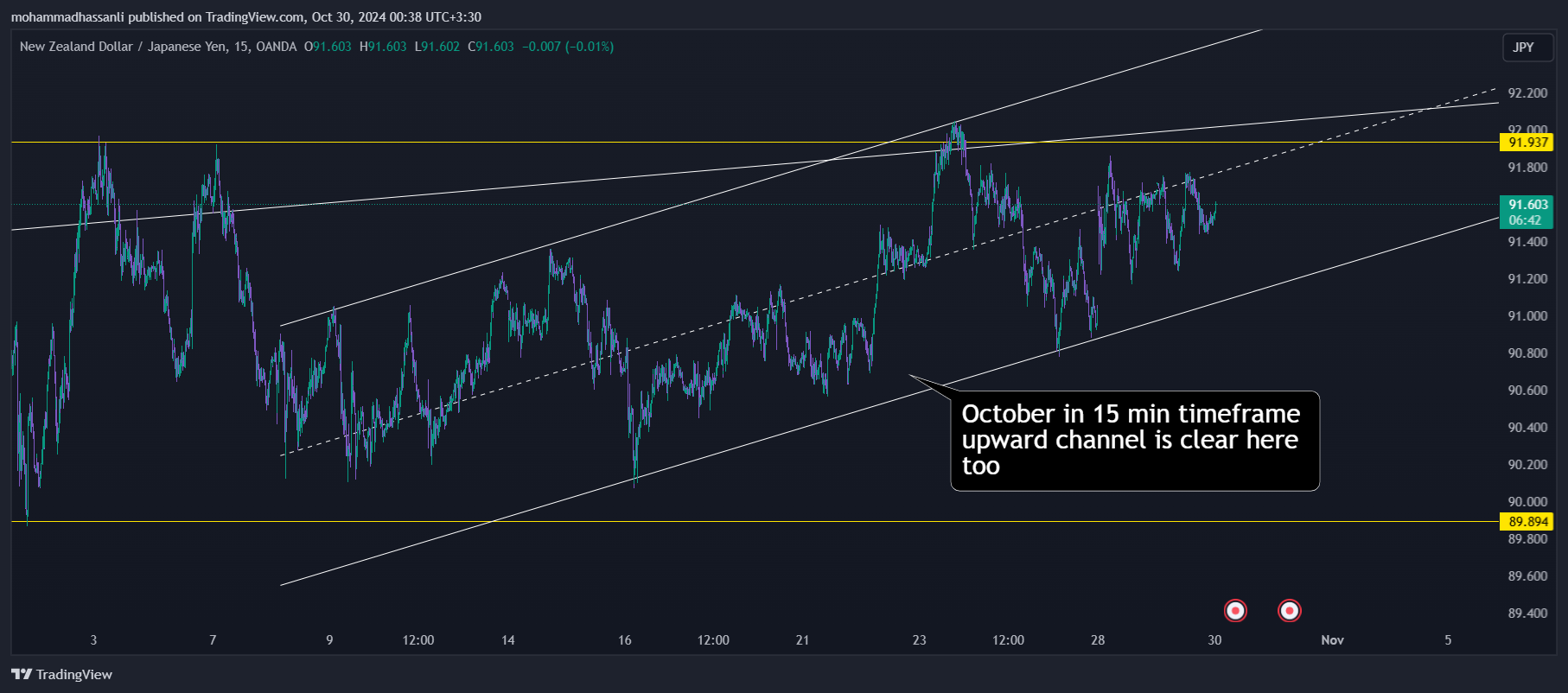
Task: Click the 90.400 price axis label
Action: pos(1527,428)
